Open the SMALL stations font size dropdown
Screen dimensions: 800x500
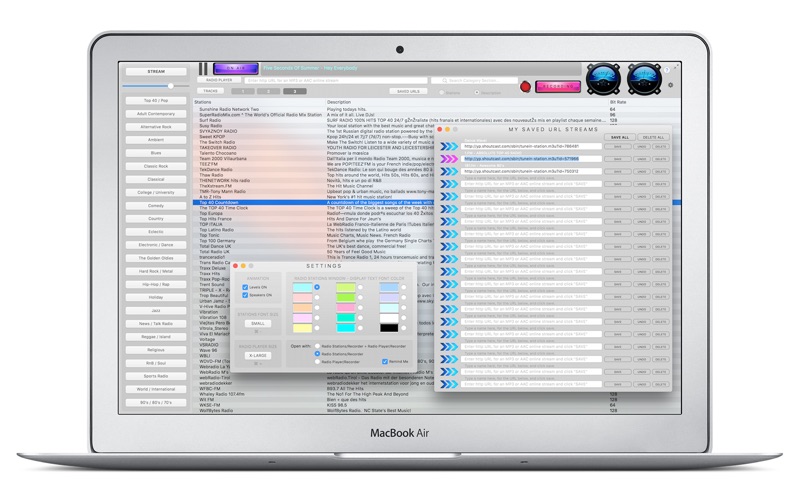click(x=258, y=323)
